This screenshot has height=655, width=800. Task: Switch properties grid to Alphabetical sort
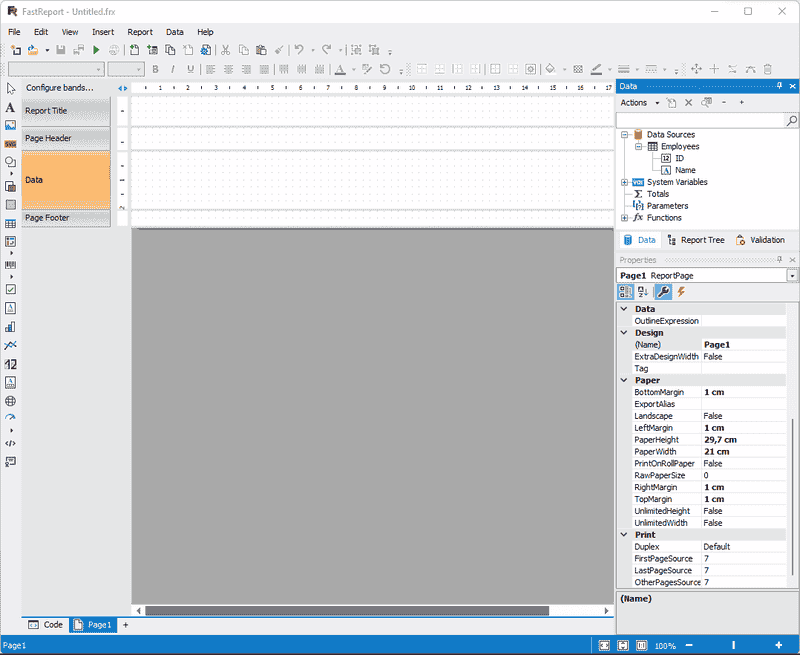tap(643, 292)
